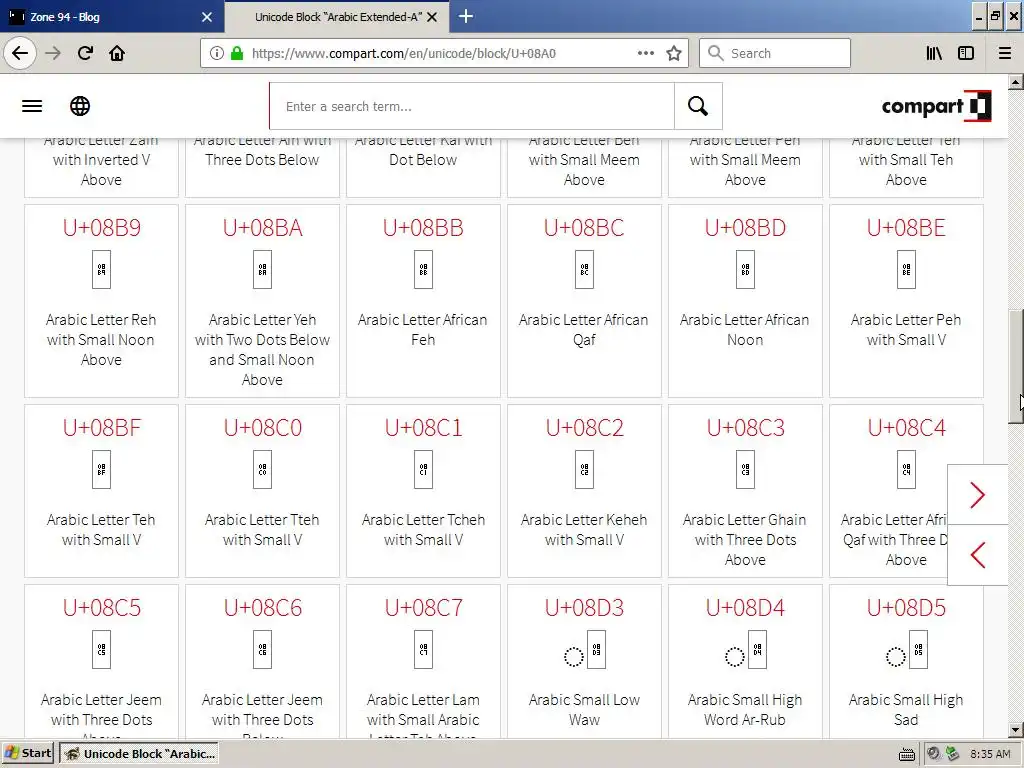Screen dimensions: 1024x768
Task: Click the browser forward arrow
Action: point(53,53)
